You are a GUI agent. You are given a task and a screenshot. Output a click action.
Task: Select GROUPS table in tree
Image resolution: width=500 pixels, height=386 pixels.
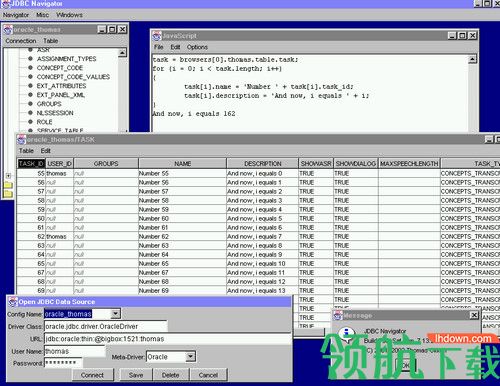(x=49, y=104)
